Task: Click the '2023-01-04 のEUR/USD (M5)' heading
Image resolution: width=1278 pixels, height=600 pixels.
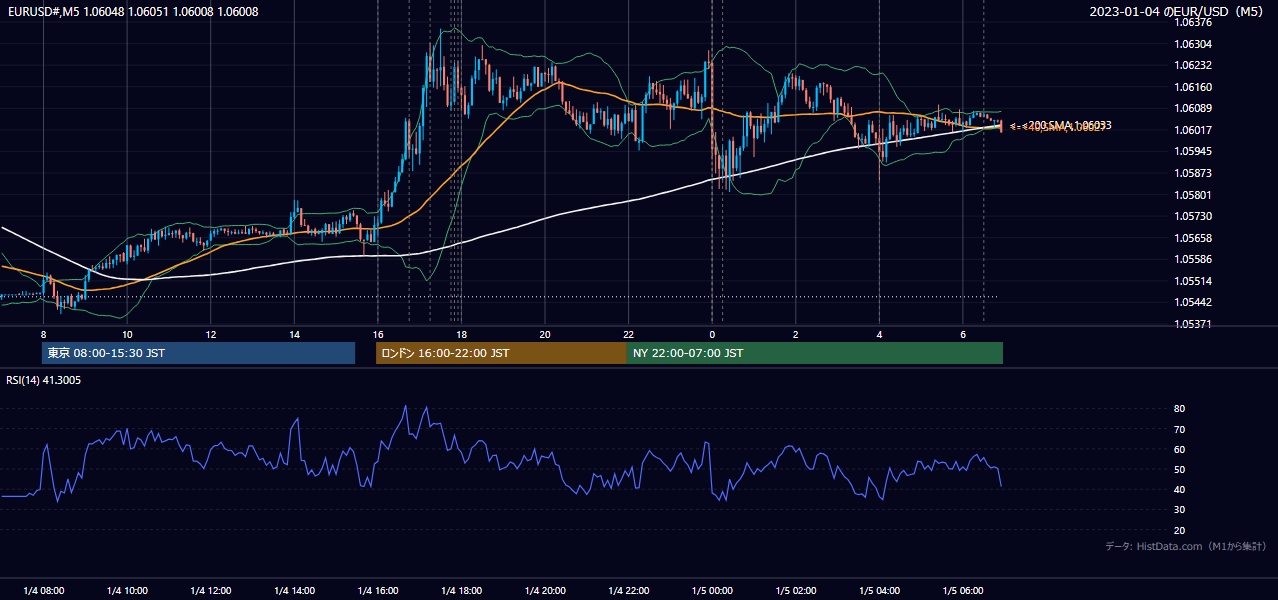Action: point(1178,12)
